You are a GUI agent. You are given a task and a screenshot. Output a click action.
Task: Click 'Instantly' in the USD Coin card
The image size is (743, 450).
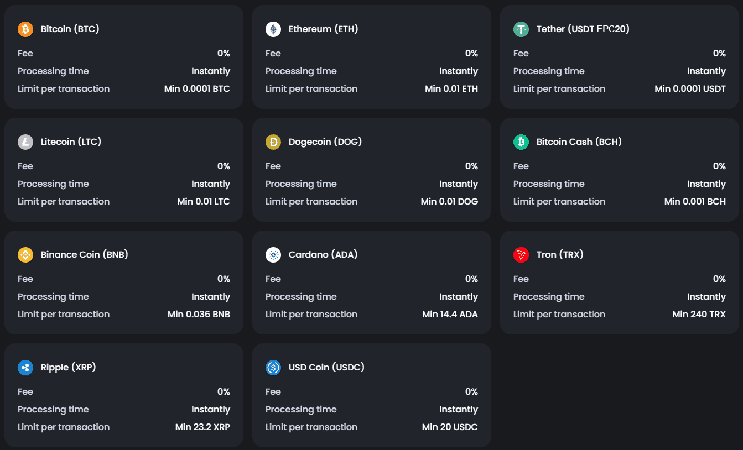coord(459,409)
